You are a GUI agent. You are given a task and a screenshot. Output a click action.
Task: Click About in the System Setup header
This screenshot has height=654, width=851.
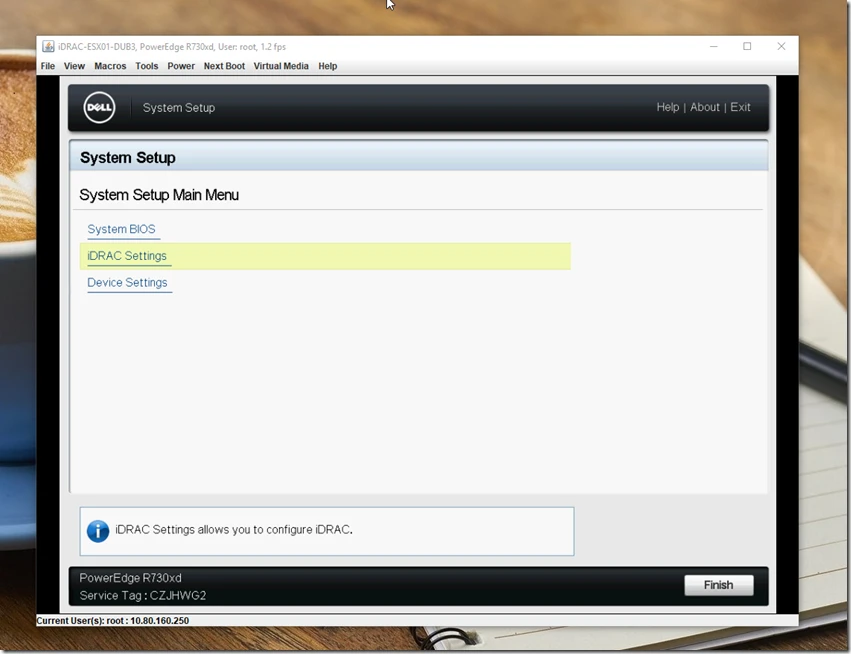coord(704,107)
